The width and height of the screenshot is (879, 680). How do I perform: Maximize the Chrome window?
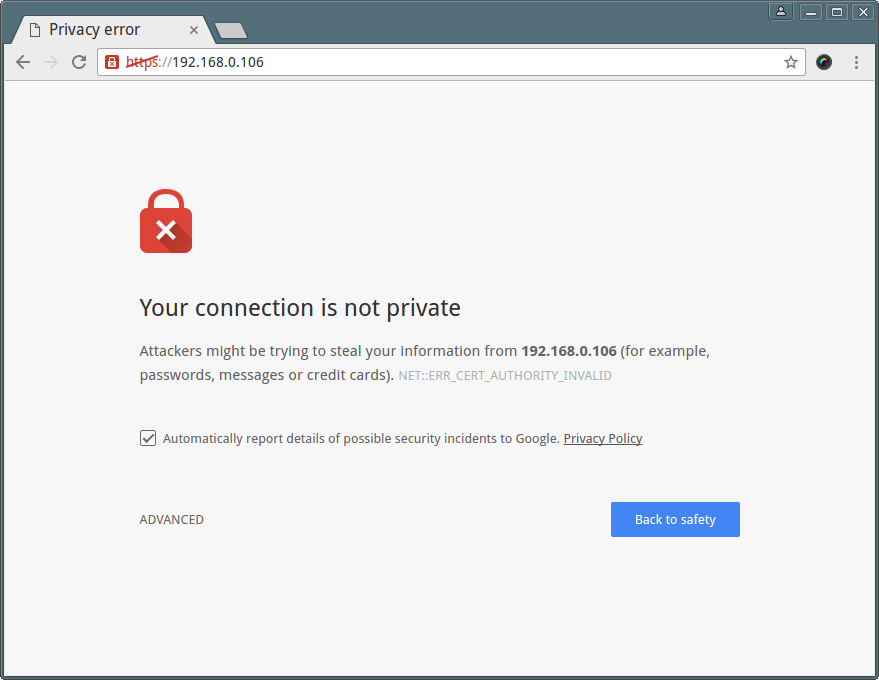[x=836, y=12]
